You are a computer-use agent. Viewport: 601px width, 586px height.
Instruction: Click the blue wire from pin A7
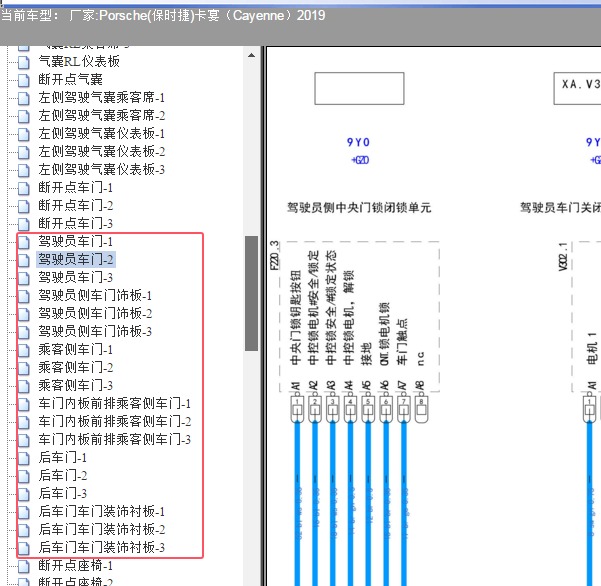(404, 504)
